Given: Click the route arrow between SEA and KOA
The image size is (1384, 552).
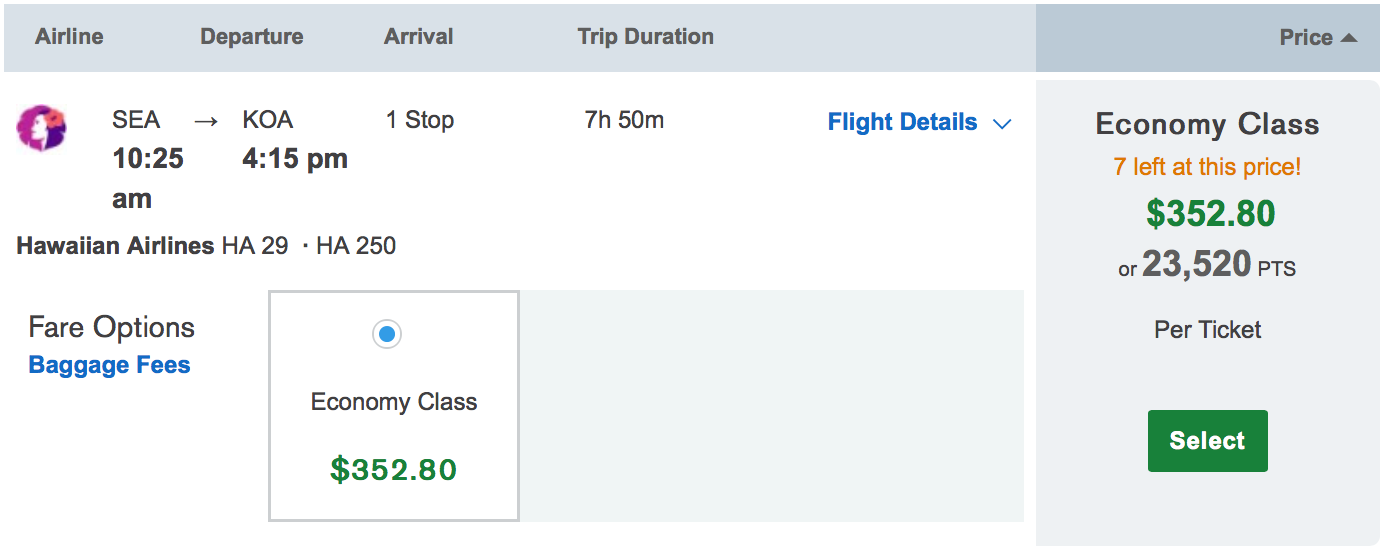Looking at the screenshot, I should [x=206, y=121].
